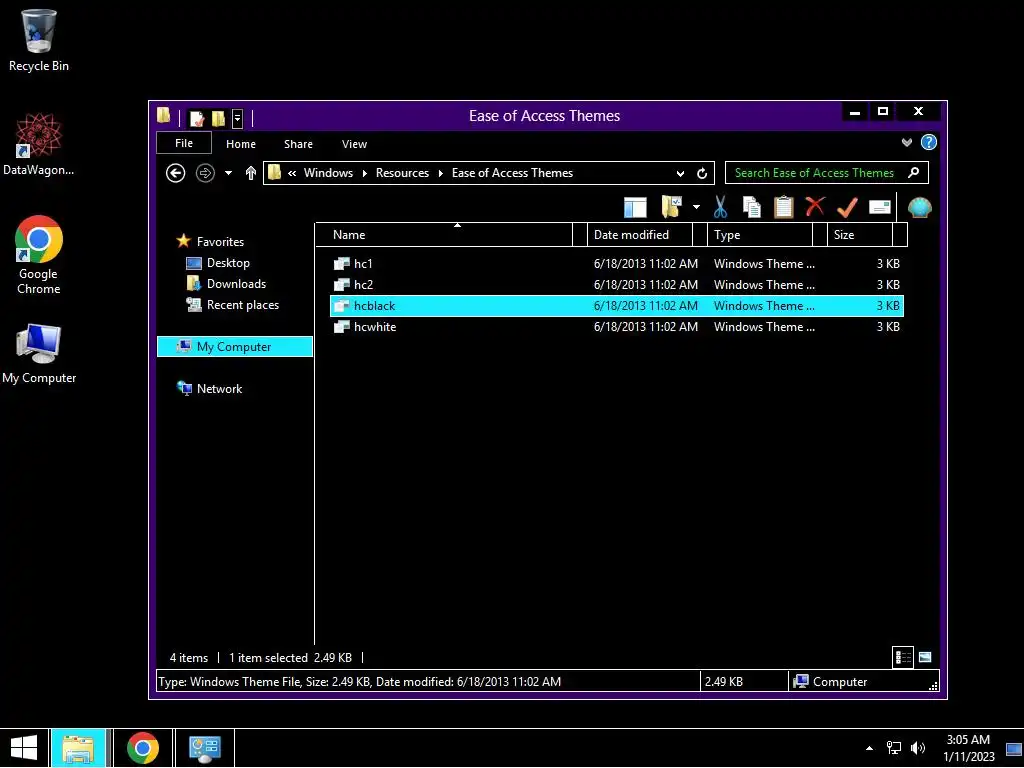Click the Refresh button in address bar

pyautogui.click(x=702, y=173)
